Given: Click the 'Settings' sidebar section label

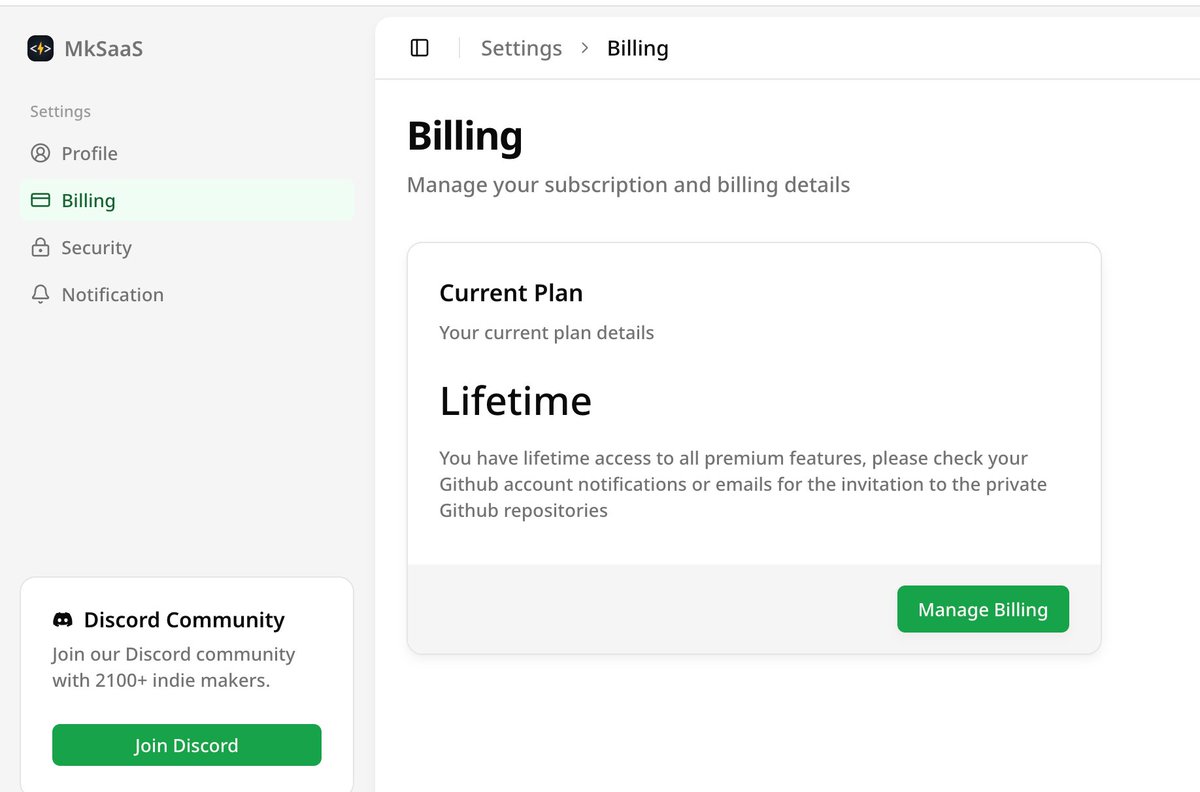Looking at the screenshot, I should (x=60, y=111).
